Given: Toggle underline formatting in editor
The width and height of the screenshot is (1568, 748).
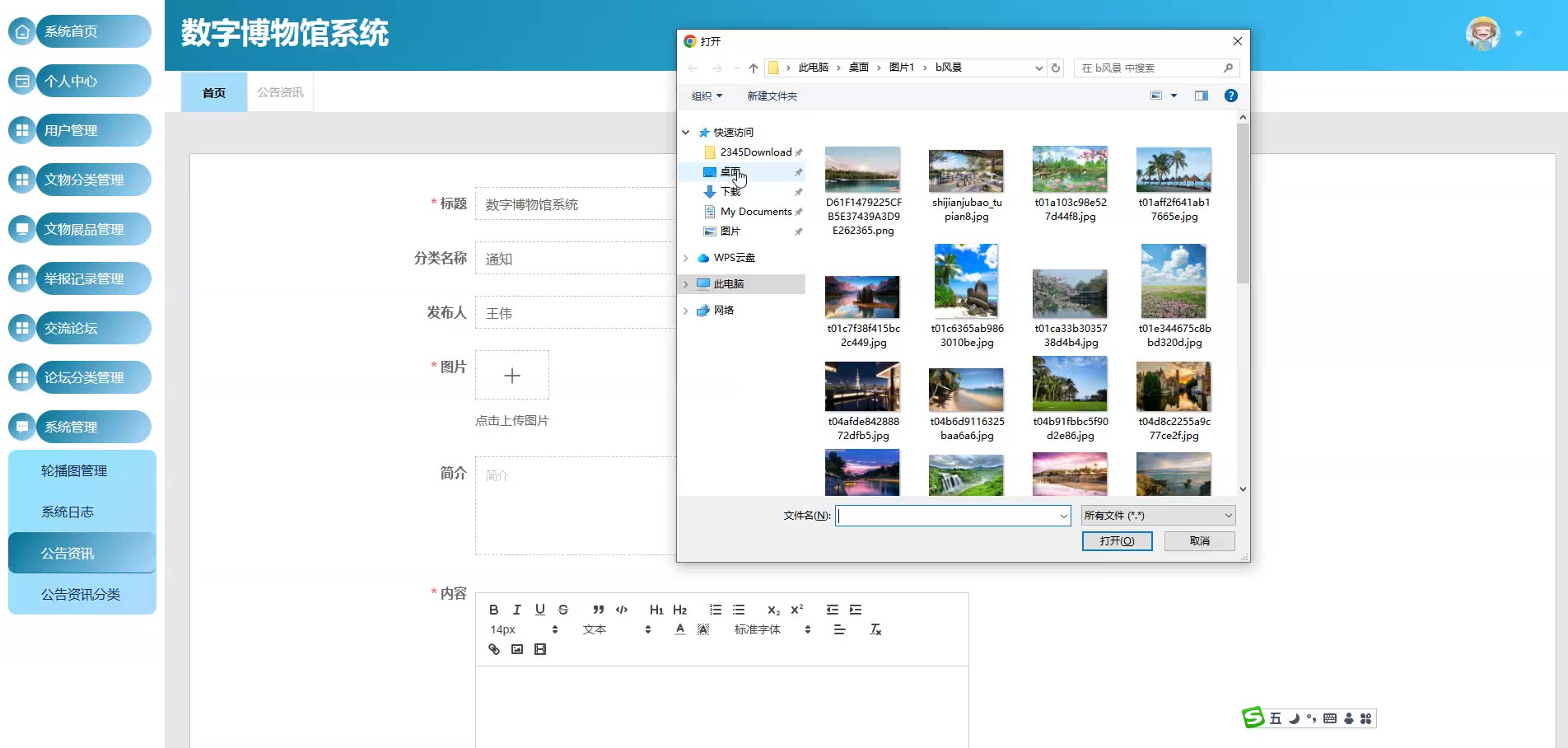Looking at the screenshot, I should [540, 610].
